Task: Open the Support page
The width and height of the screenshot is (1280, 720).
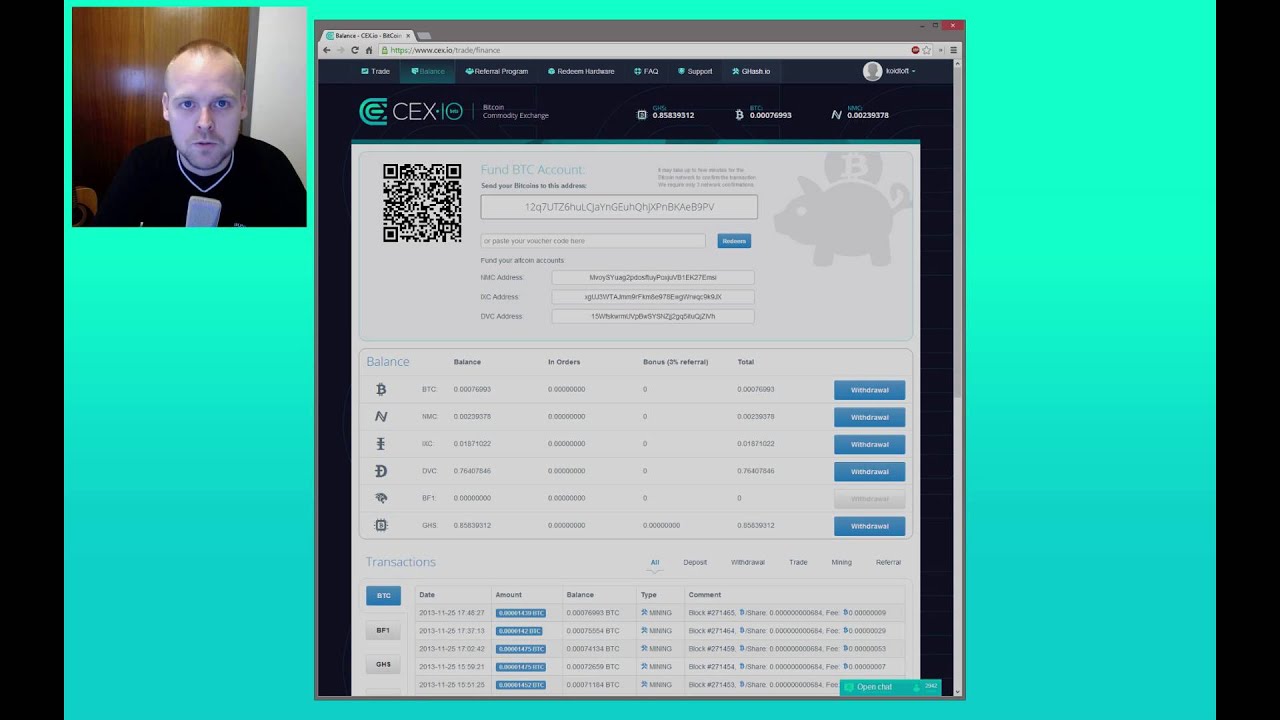Action: pyautogui.click(x=695, y=71)
